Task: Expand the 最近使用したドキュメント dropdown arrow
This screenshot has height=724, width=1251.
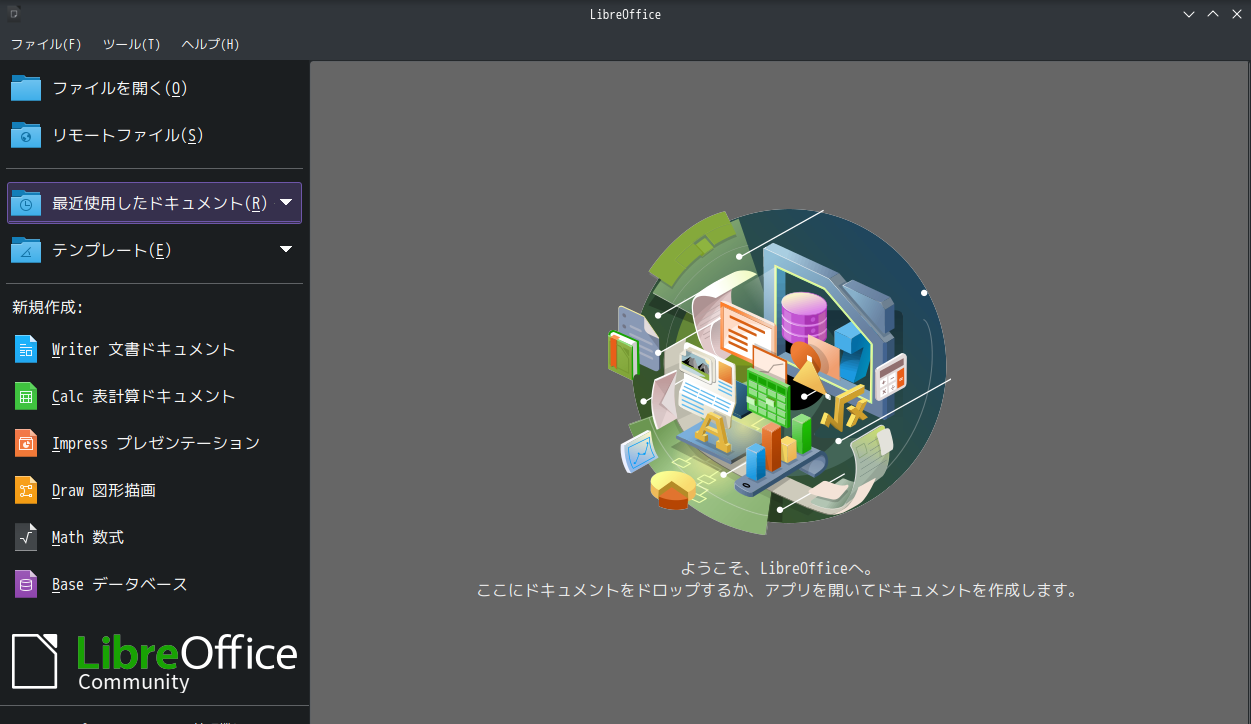Action: (286, 202)
